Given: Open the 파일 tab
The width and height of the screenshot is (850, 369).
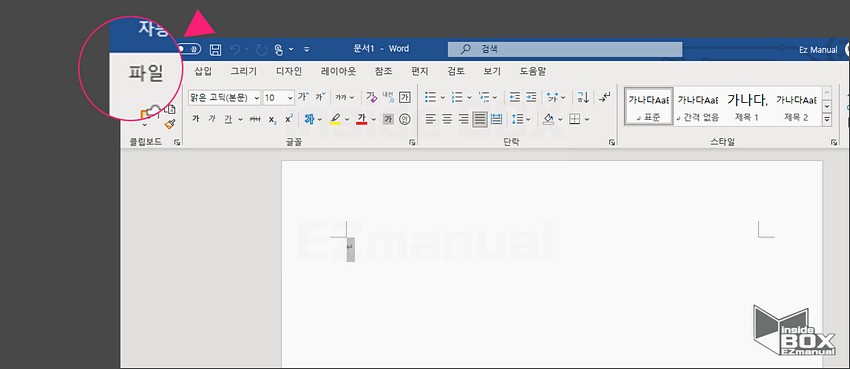Looking at the screenshot, I should click(146, 73).
